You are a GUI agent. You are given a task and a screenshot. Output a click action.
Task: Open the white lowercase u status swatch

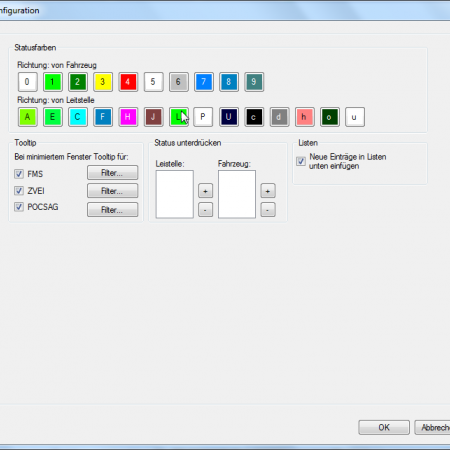(x=355, y=117)
